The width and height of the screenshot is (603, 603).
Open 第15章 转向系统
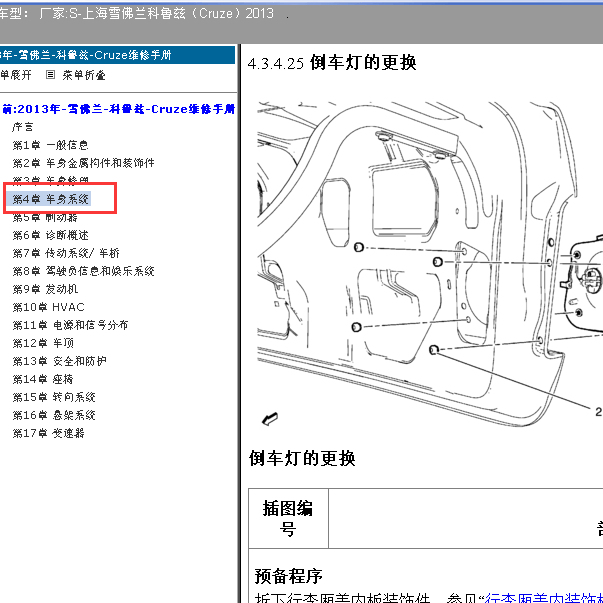tap(53, 397)
